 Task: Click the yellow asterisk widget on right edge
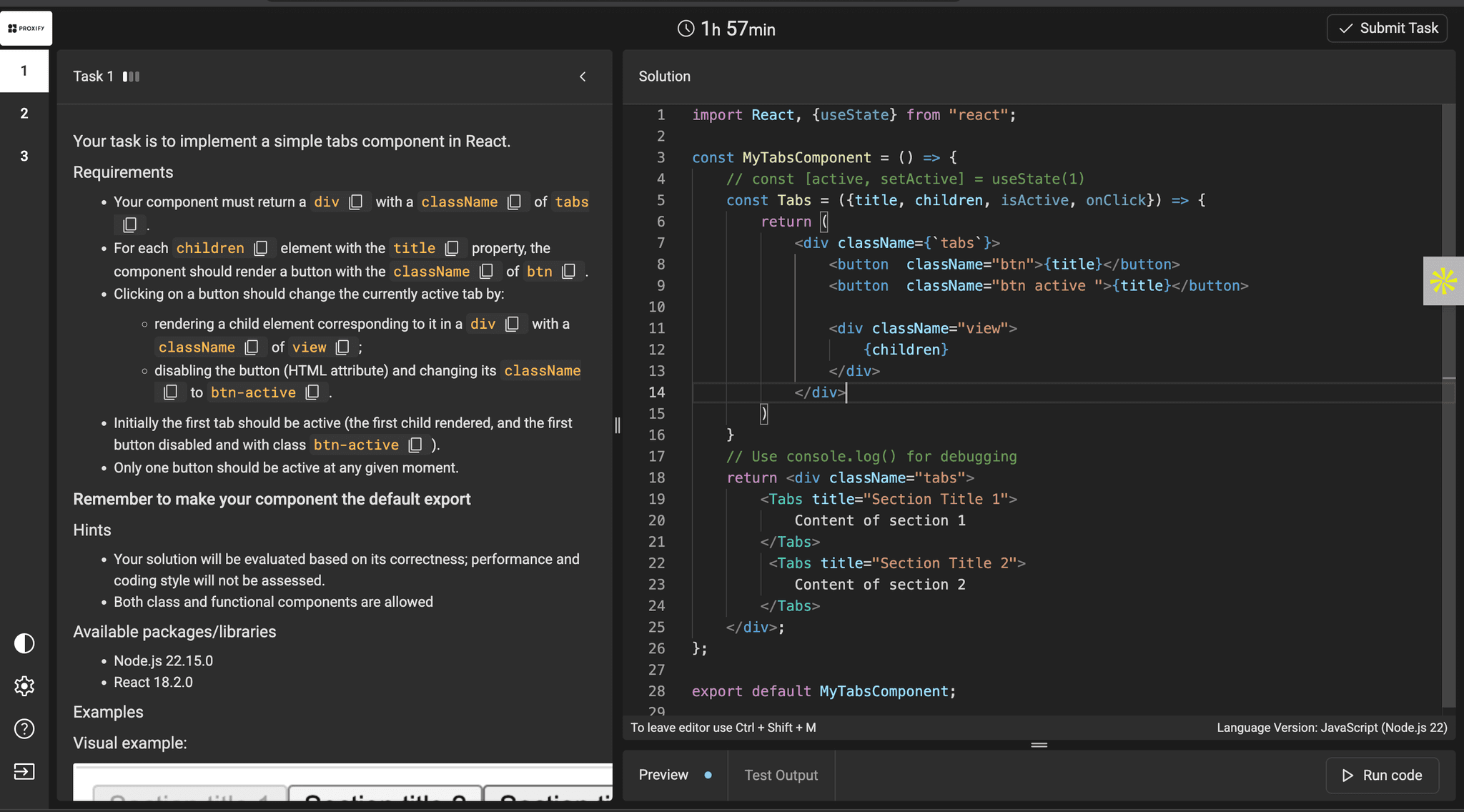click(1443, 281)
